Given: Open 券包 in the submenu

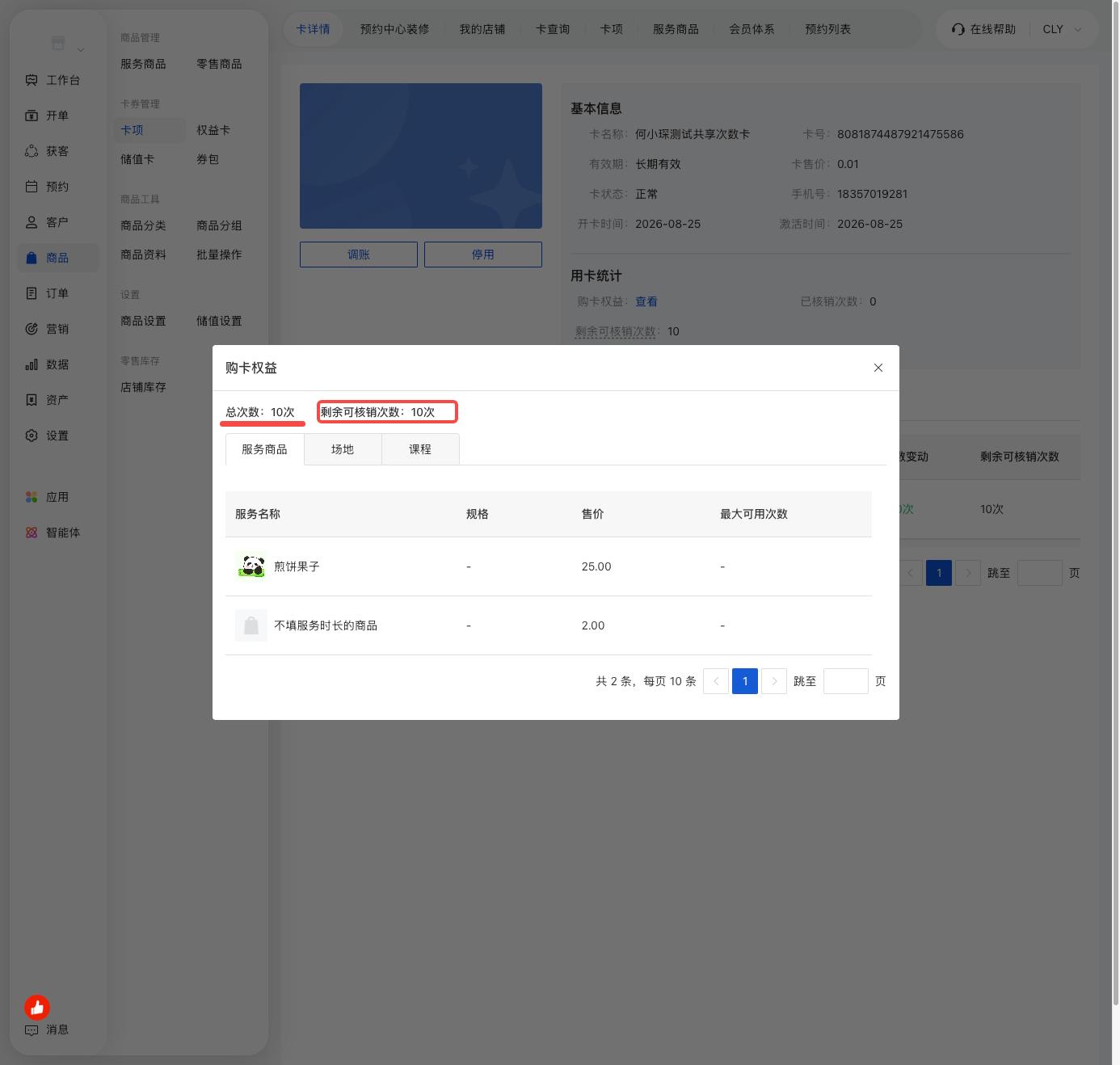Looking at the screenshot, I should (208, 159).
